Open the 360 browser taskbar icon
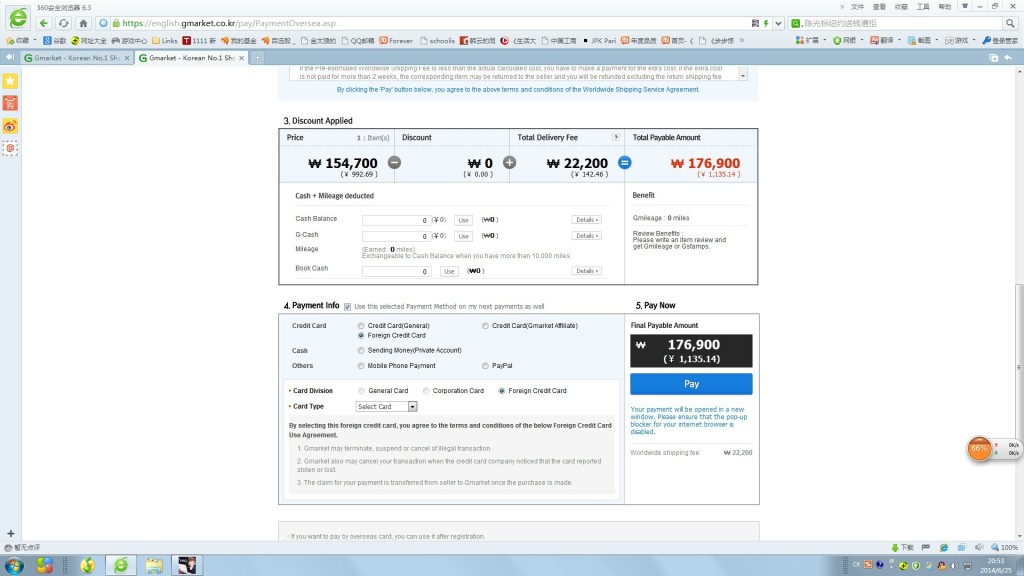Image resolution: width=1024 pixels, height=576 pixels. pyautogui.click(x=121, y=565)
